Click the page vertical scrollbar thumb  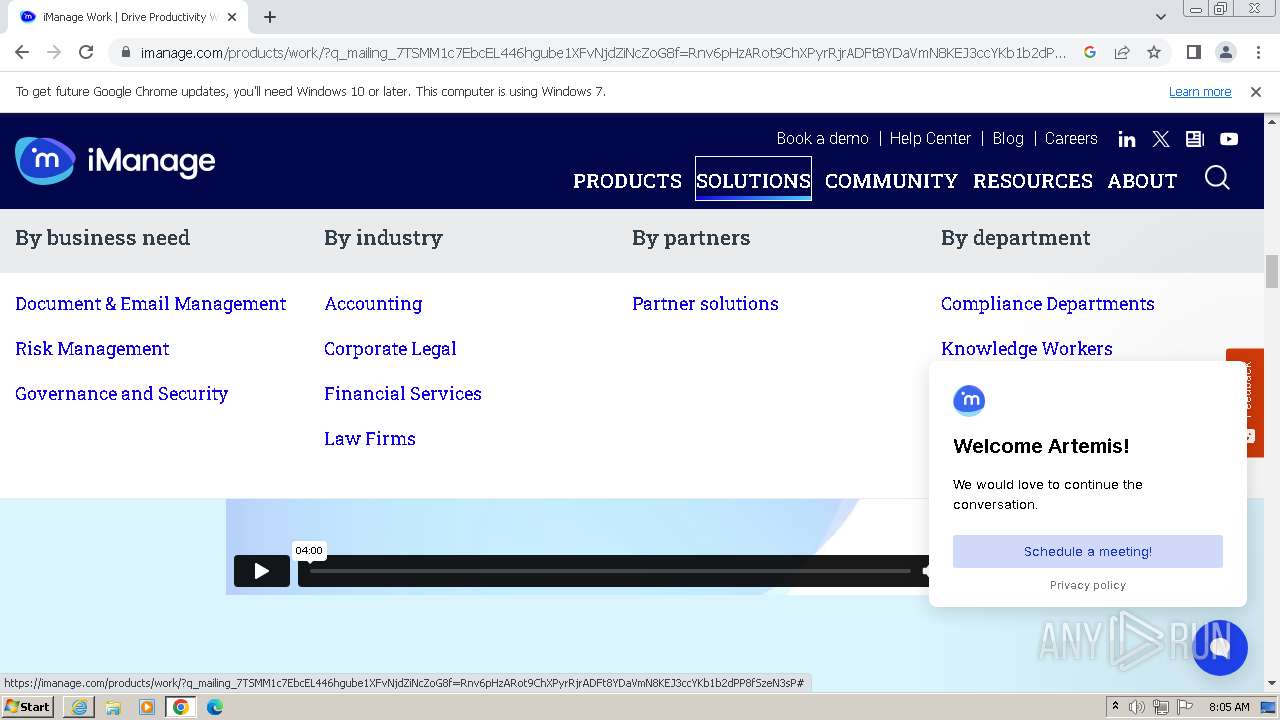coord(1271,270)
